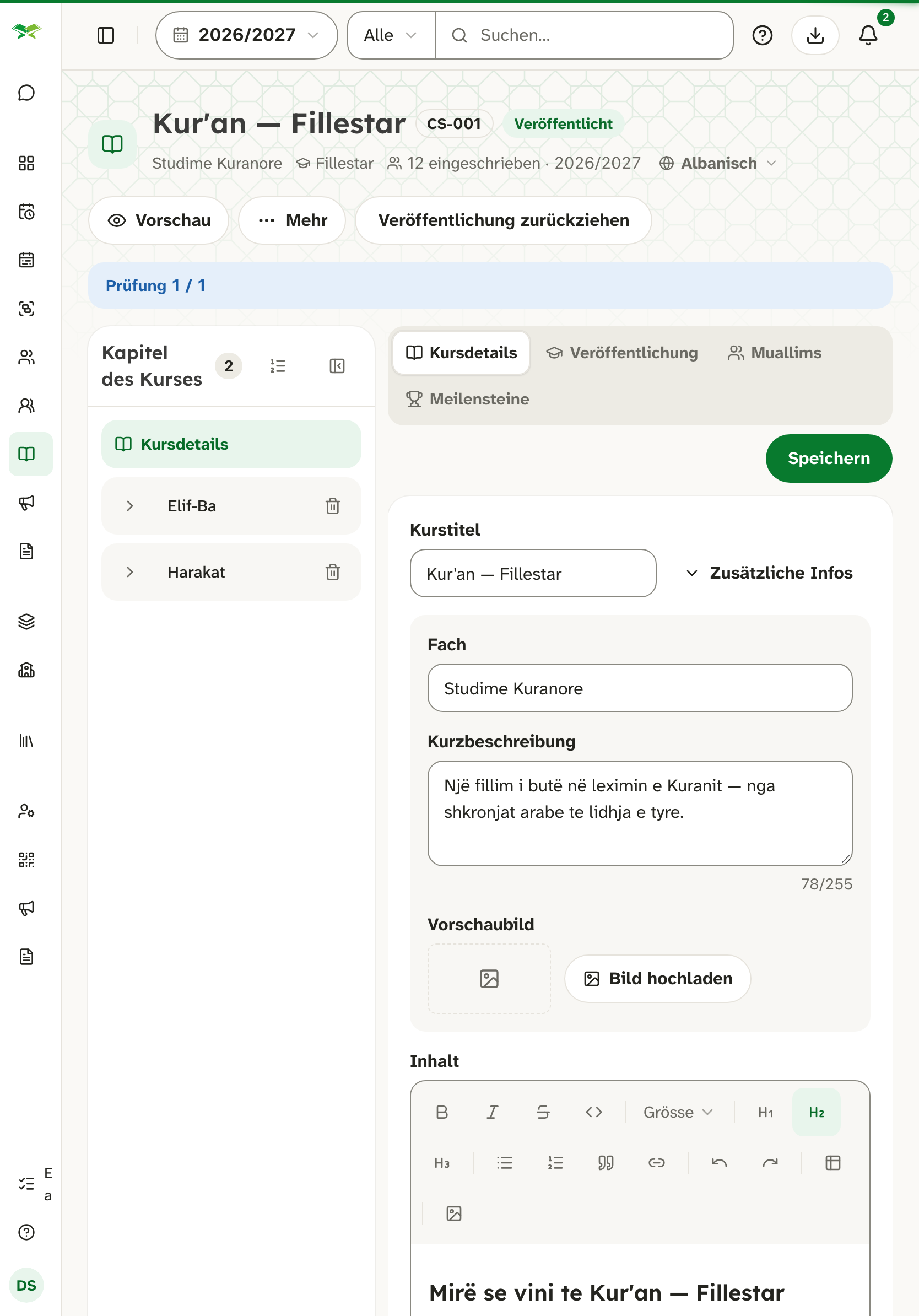Image resolution: width=919 pixels, height=1316 pixels.
Task: Undo last edit in editor
Action: (720, 1163)
